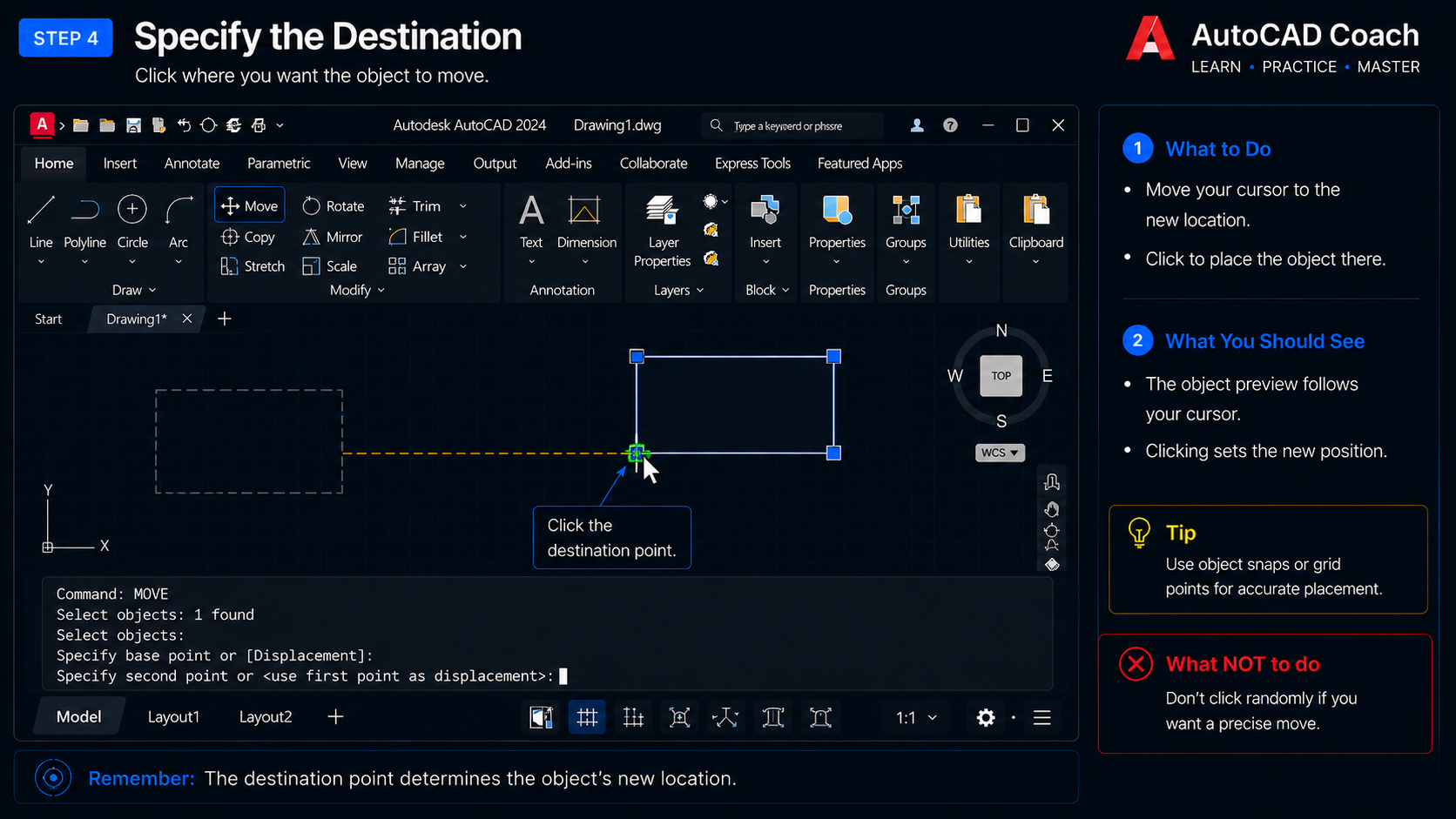Switch to the Start file tab
1456x819 pixels.
[x=49, y=319]
